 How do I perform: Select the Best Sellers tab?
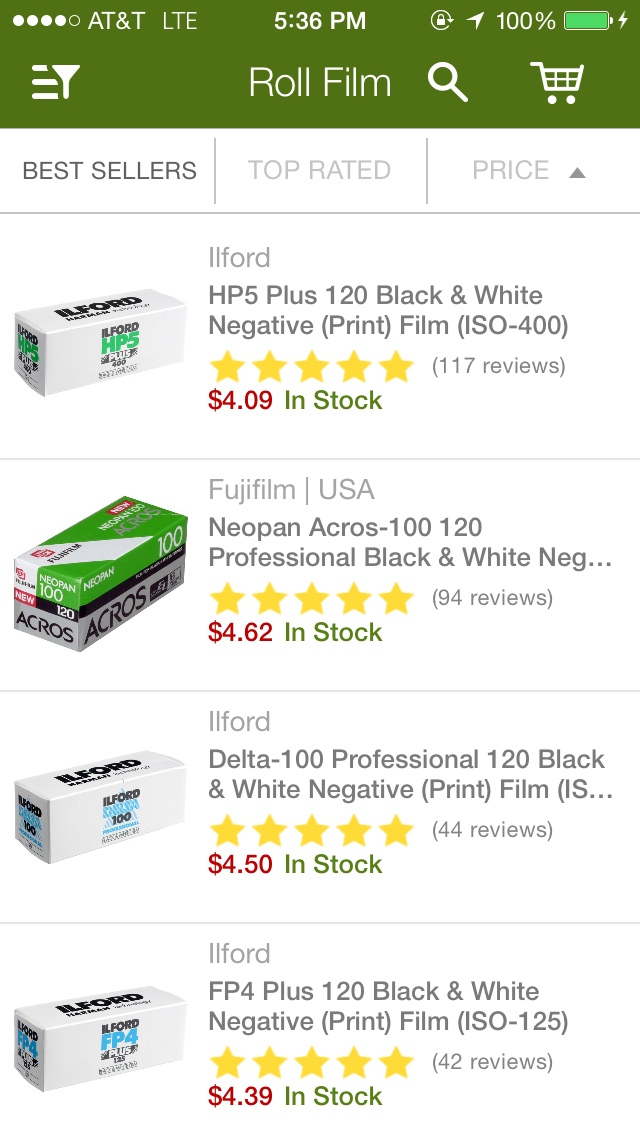(109, 170)
